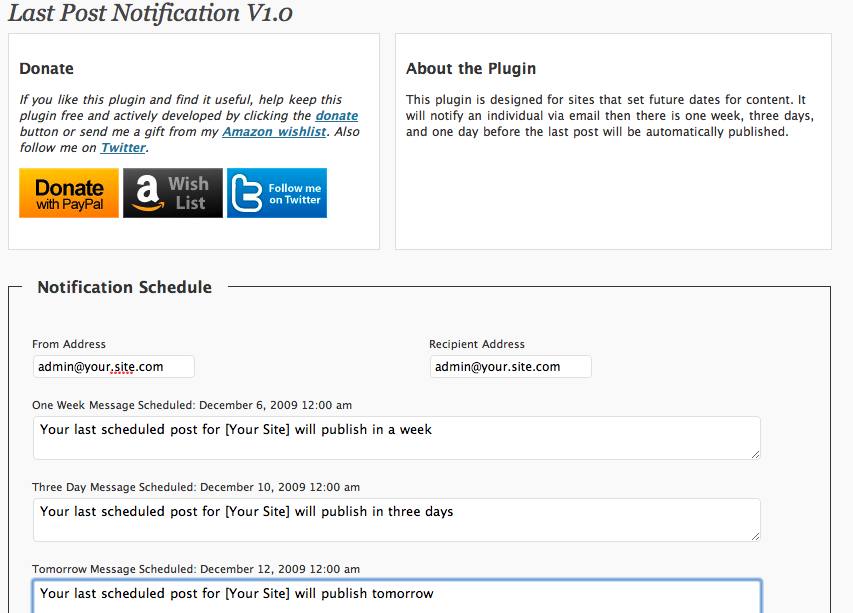Click the Follow me on Twitter badge
The width and height of the screenshot is (853, 613).
pos(277,193)
